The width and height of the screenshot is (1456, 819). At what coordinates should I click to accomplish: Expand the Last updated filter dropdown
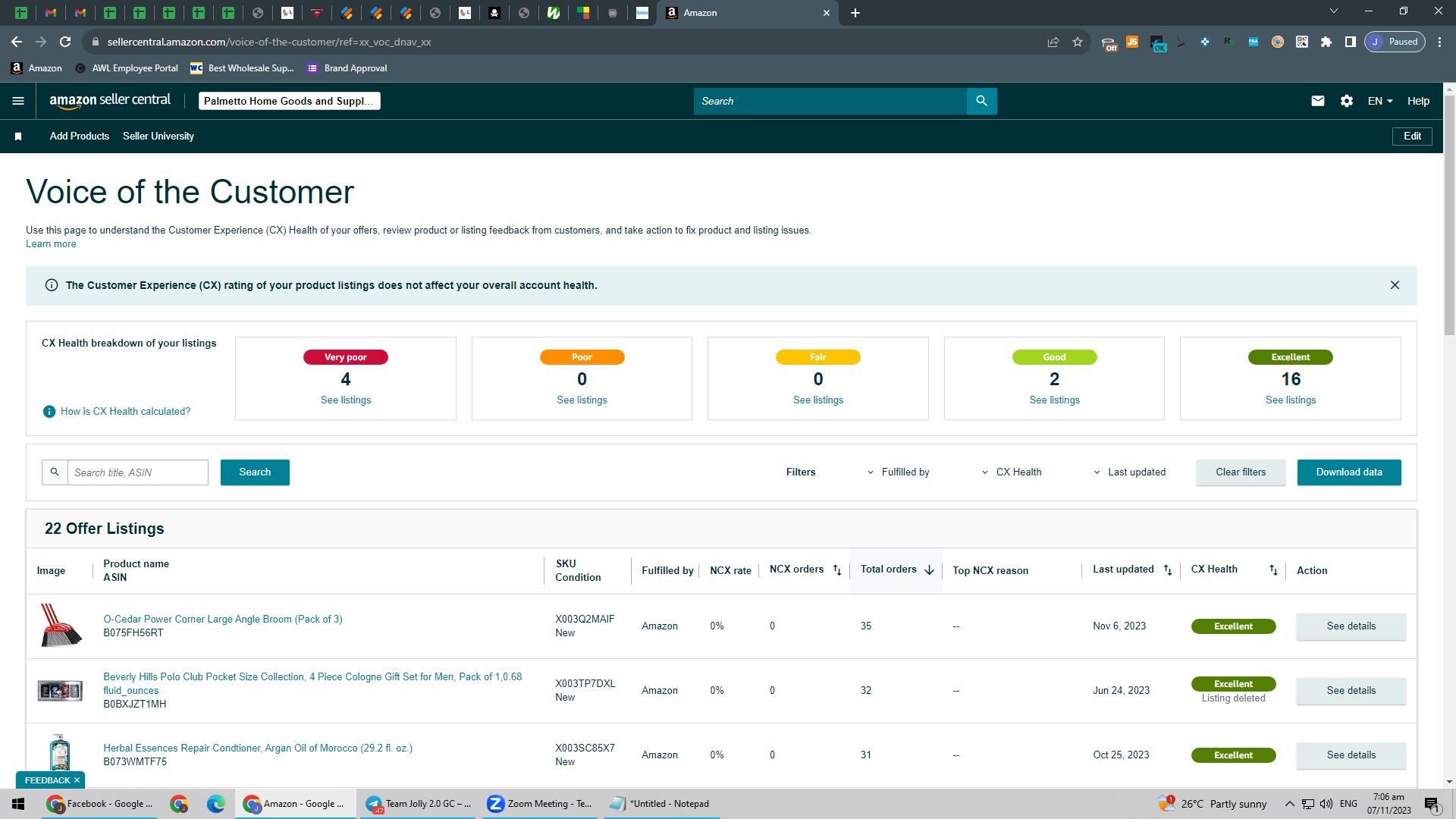(x=1129, y=472)
